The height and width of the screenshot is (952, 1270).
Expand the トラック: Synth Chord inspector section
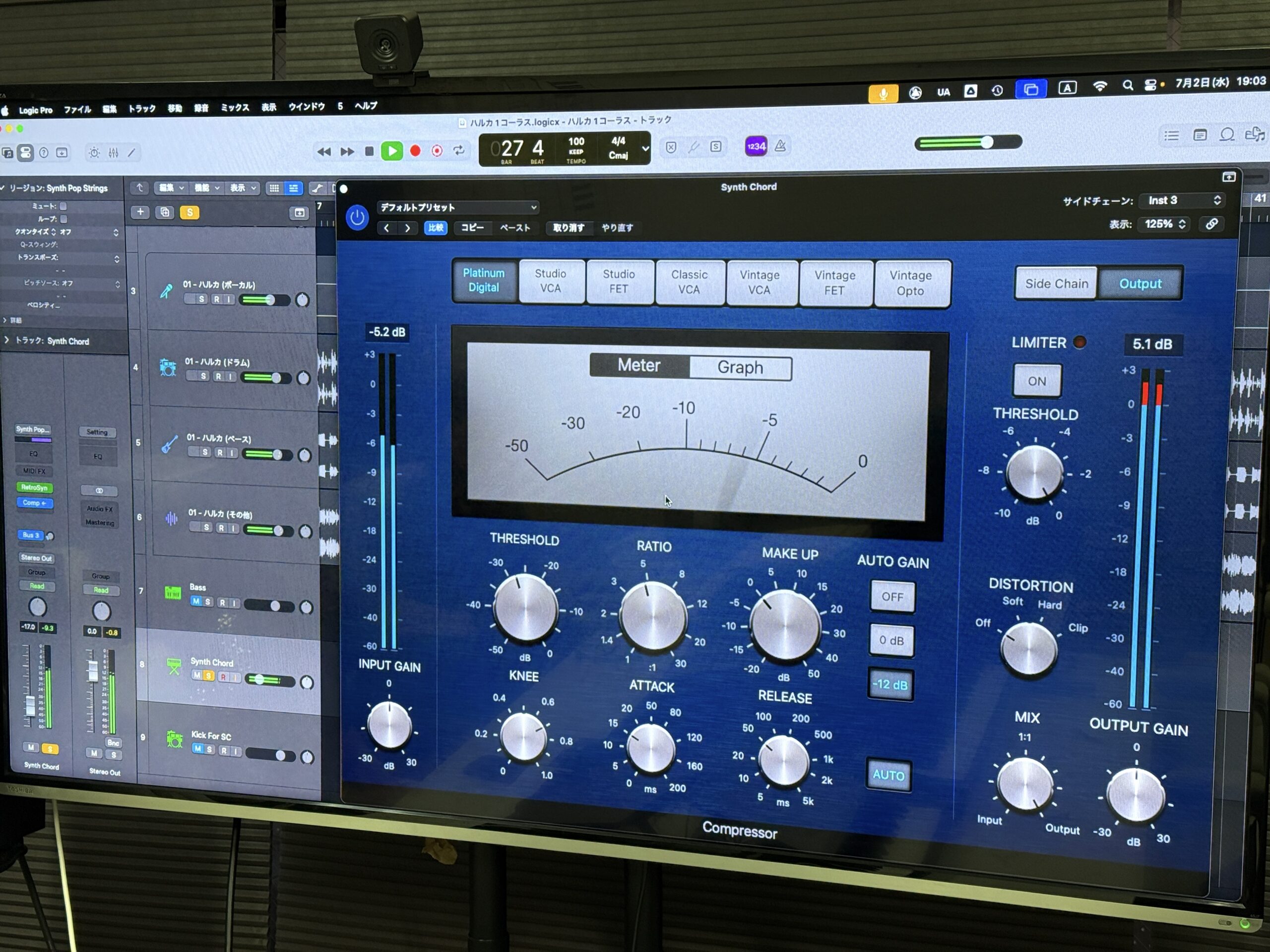tap(7, 340)
